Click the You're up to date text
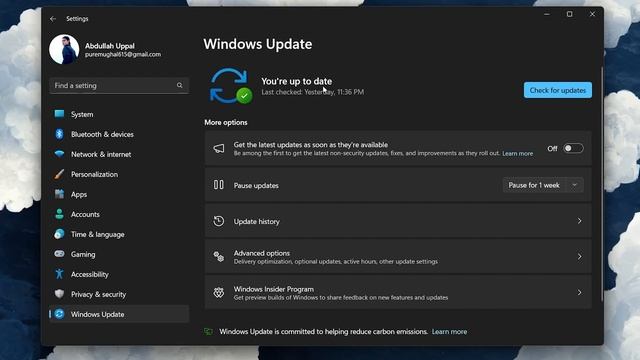Screen dimensions: 640x360 pos(296,81)
